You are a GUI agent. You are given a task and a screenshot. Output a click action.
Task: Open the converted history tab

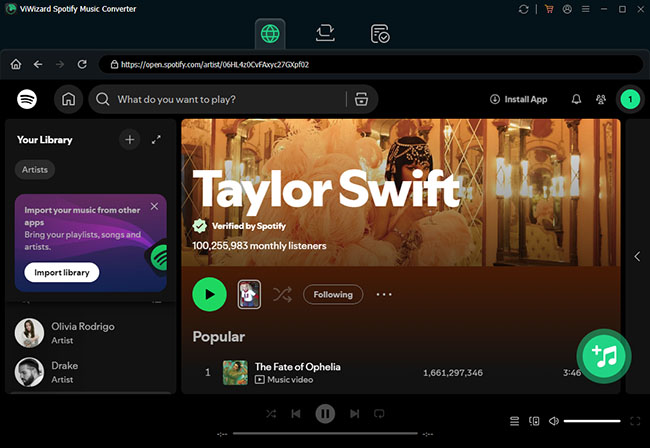click(x=380, y=34)
